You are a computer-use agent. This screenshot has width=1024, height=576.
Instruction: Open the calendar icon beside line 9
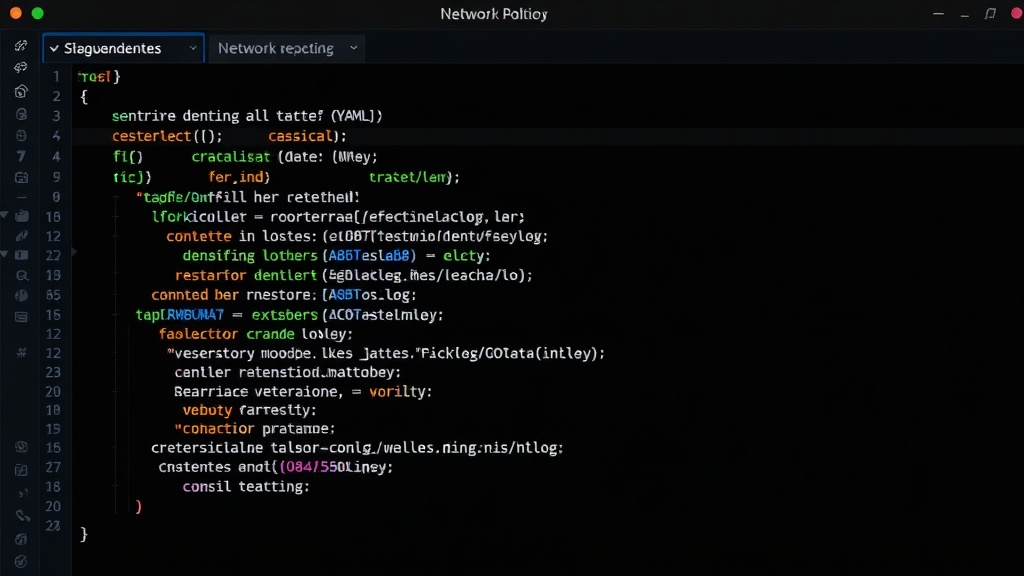(x=21, y=177)
